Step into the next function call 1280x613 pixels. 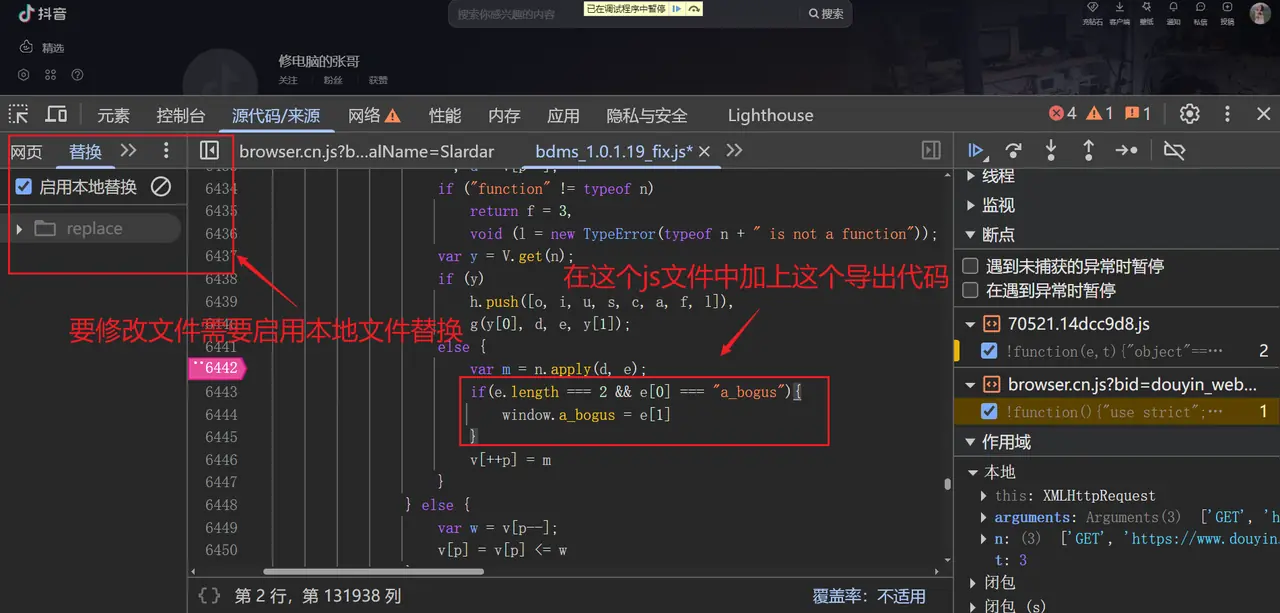1050,150
